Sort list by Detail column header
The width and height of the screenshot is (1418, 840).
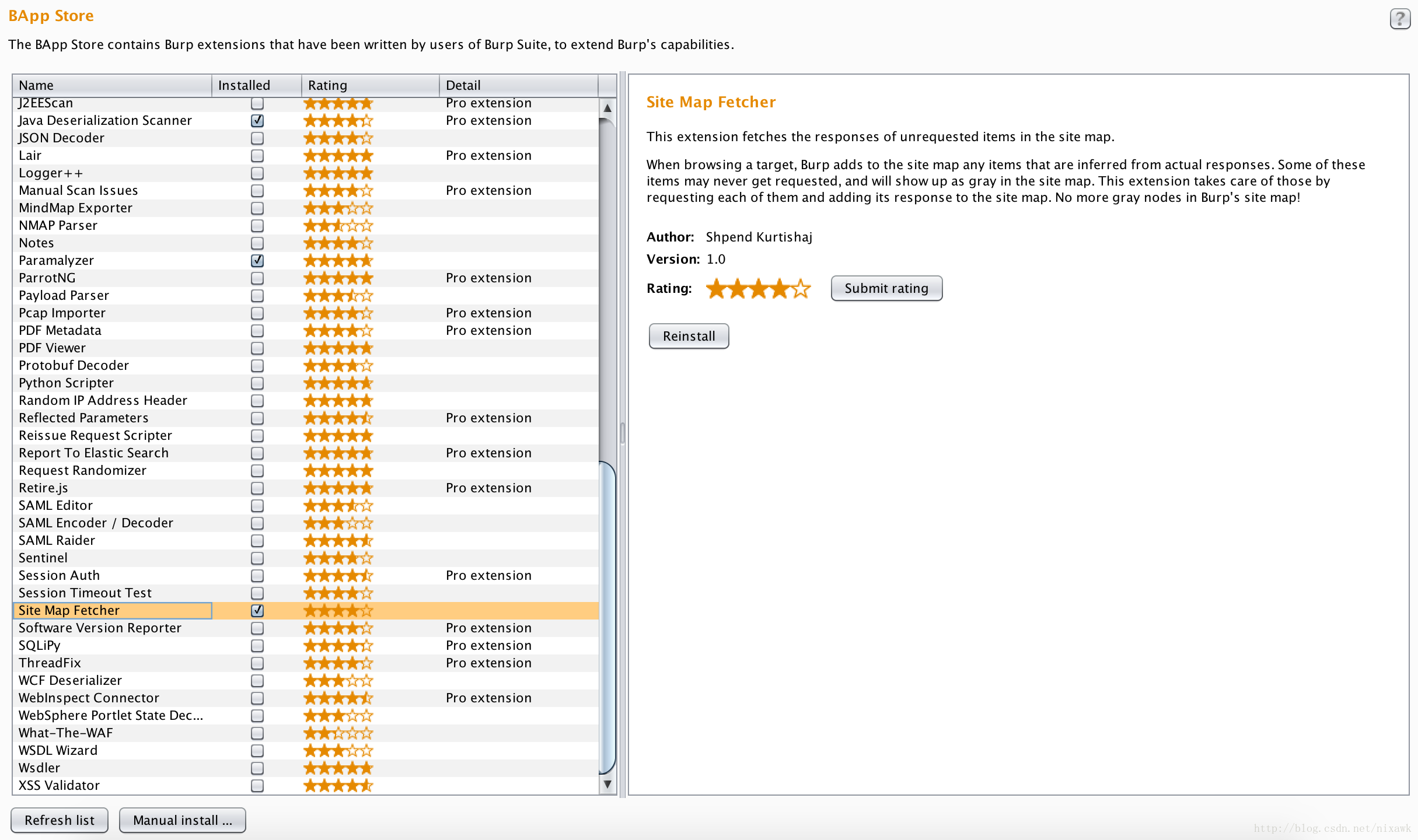click(x=519, y=85)
